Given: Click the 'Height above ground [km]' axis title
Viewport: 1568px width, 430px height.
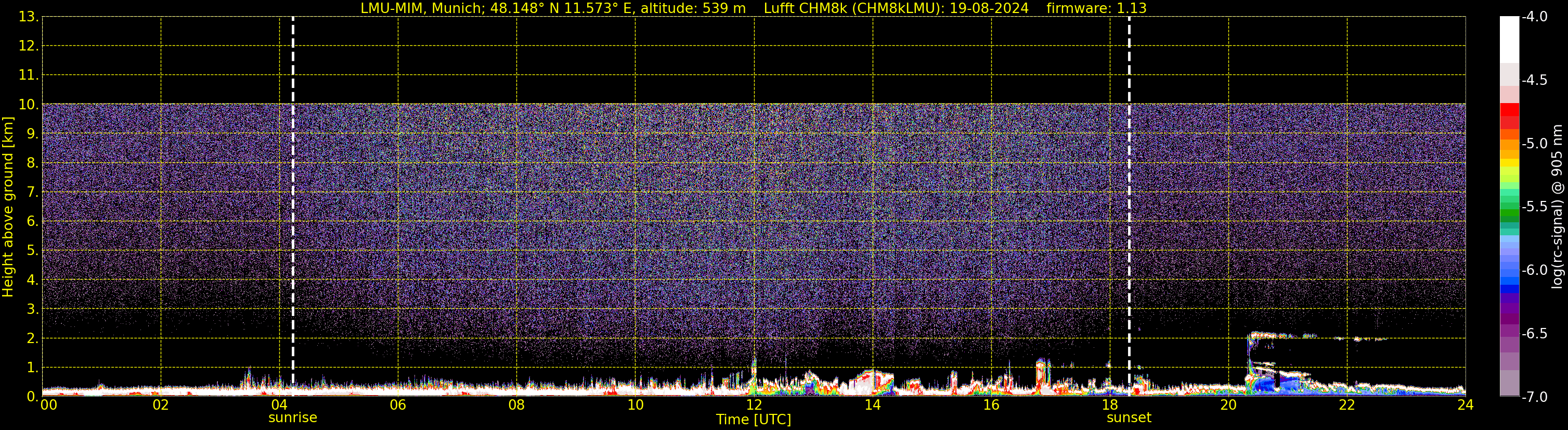Looking at the screenshot, I should pos(8,207).
